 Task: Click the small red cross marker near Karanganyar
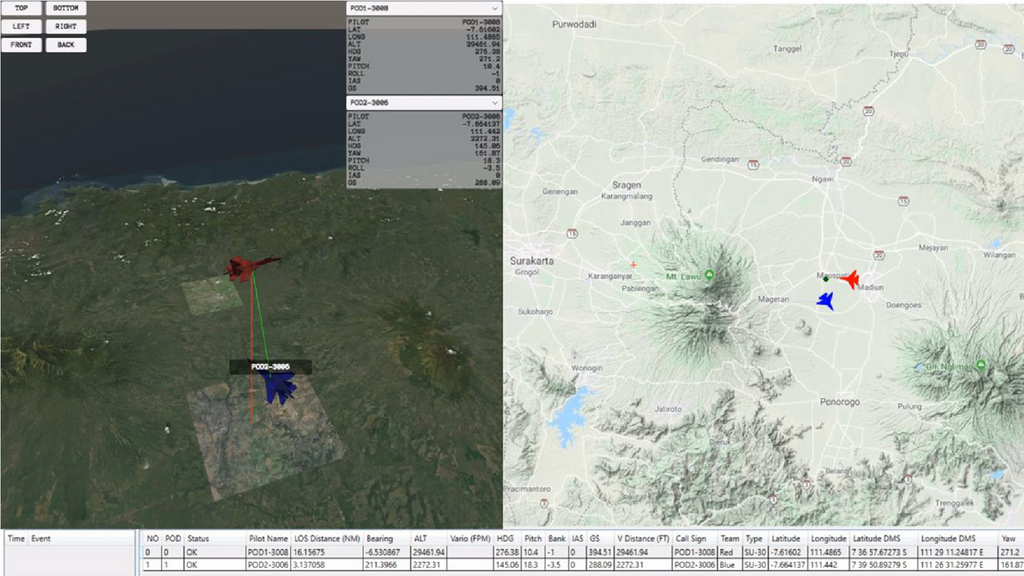coord(633,264)
